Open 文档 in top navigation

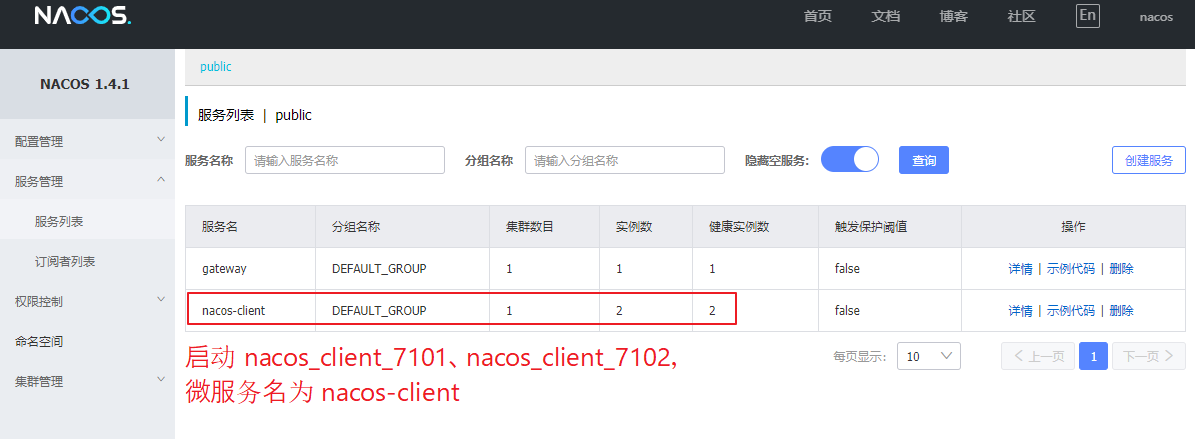886,17
